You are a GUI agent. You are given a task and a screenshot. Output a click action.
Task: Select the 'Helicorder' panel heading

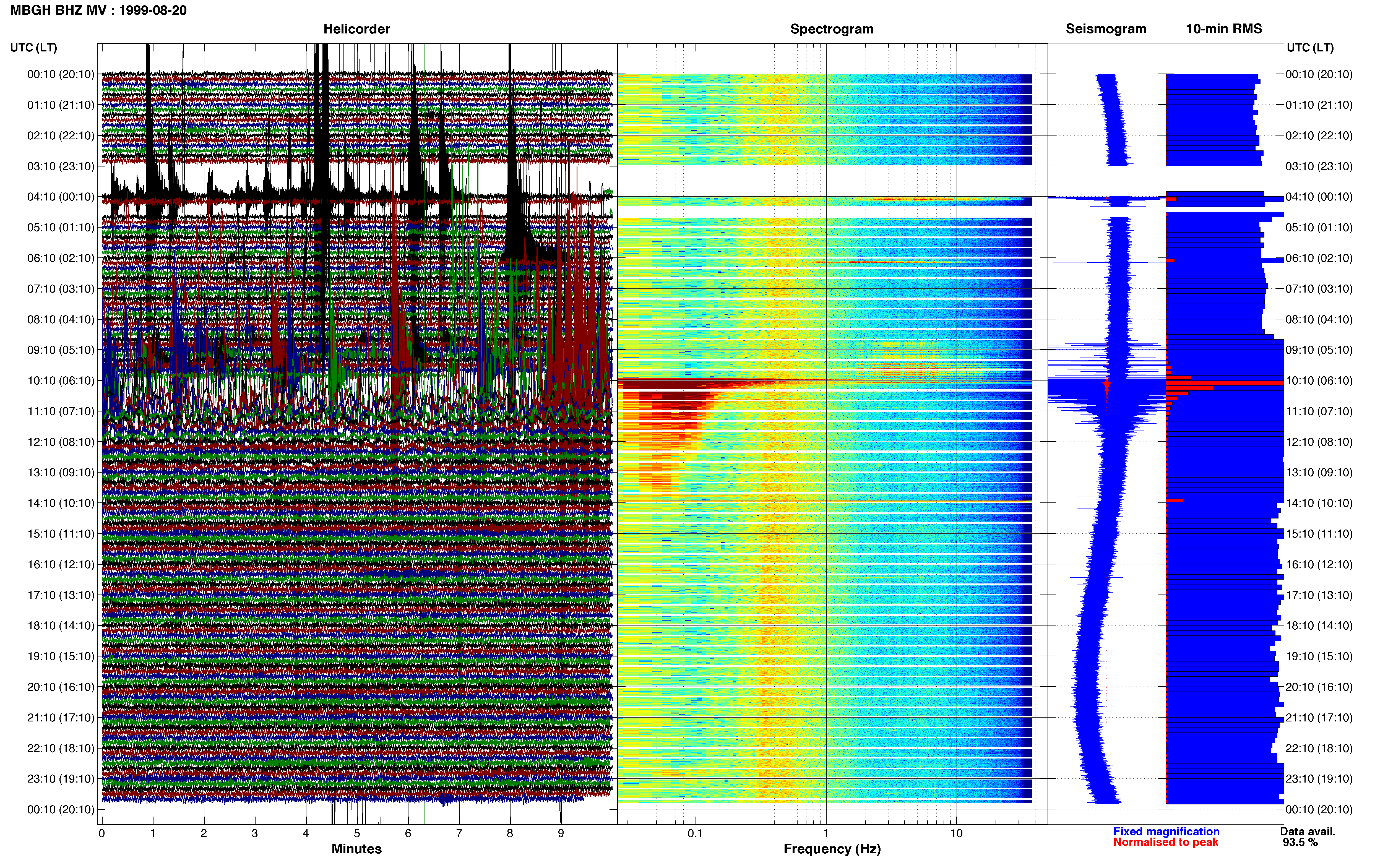[x=356, y=29]
